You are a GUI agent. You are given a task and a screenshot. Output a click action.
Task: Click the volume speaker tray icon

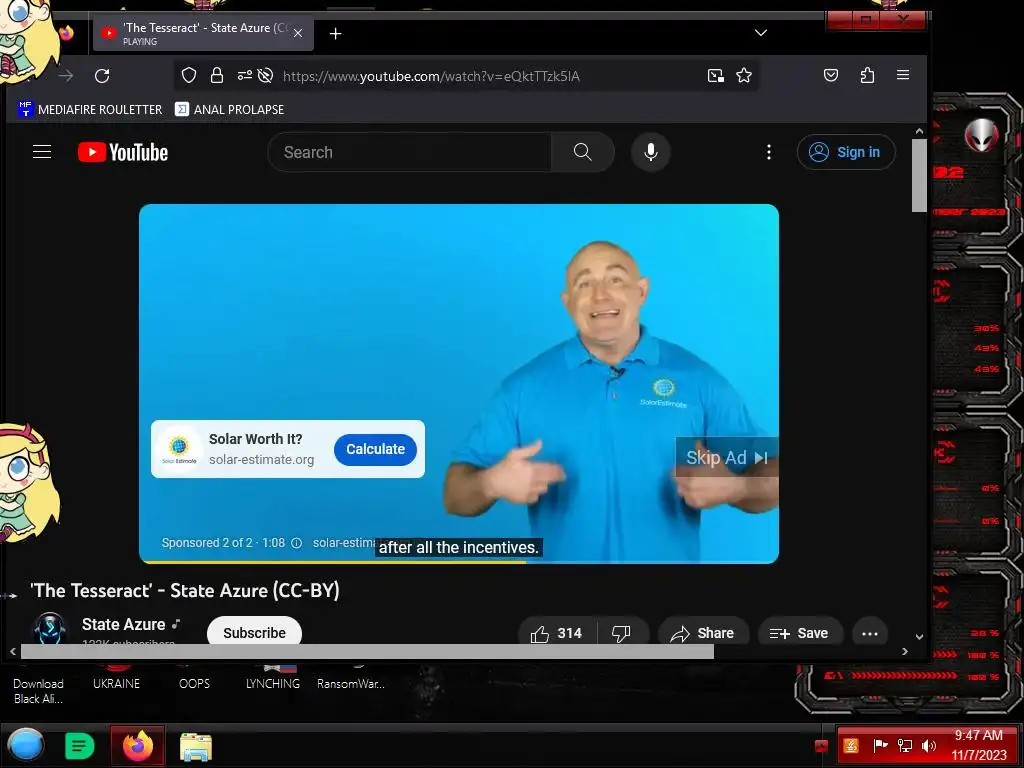pos(928,746)
